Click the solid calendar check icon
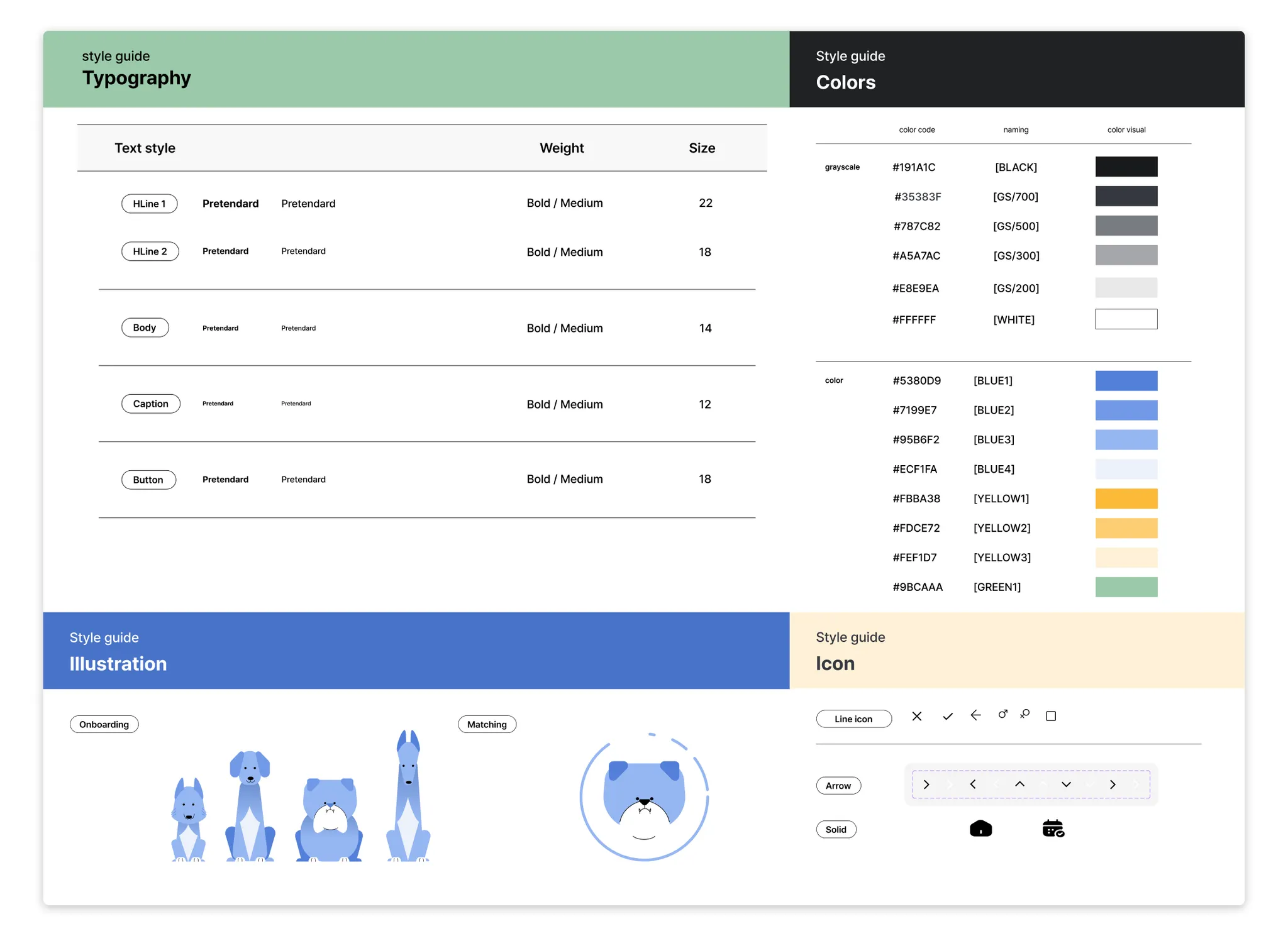1288x936 pixels. coord(1053,829)
